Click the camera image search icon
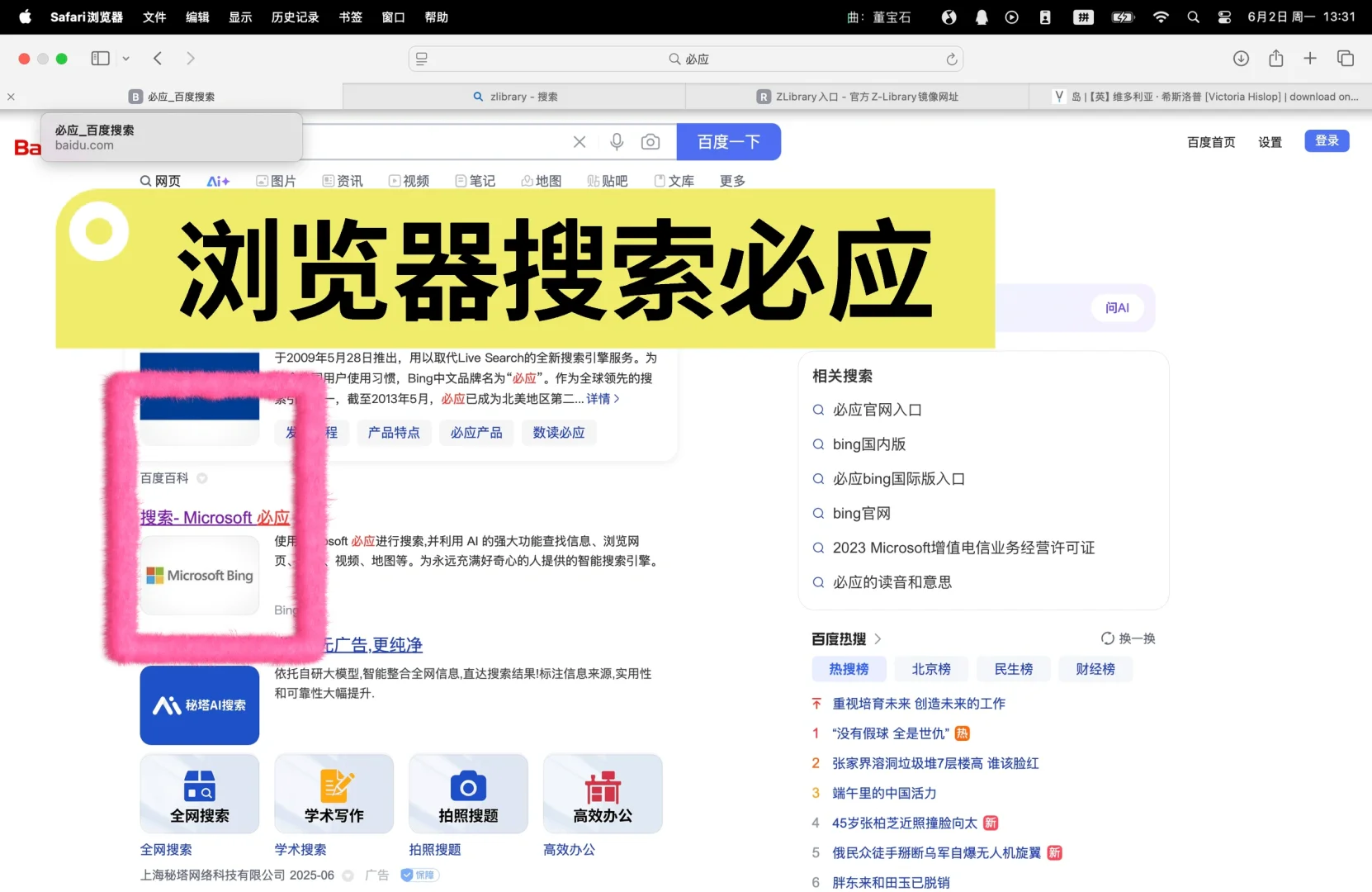This screenshot has width=1372, height=892. pyautogui.click(x=651, y=142)
